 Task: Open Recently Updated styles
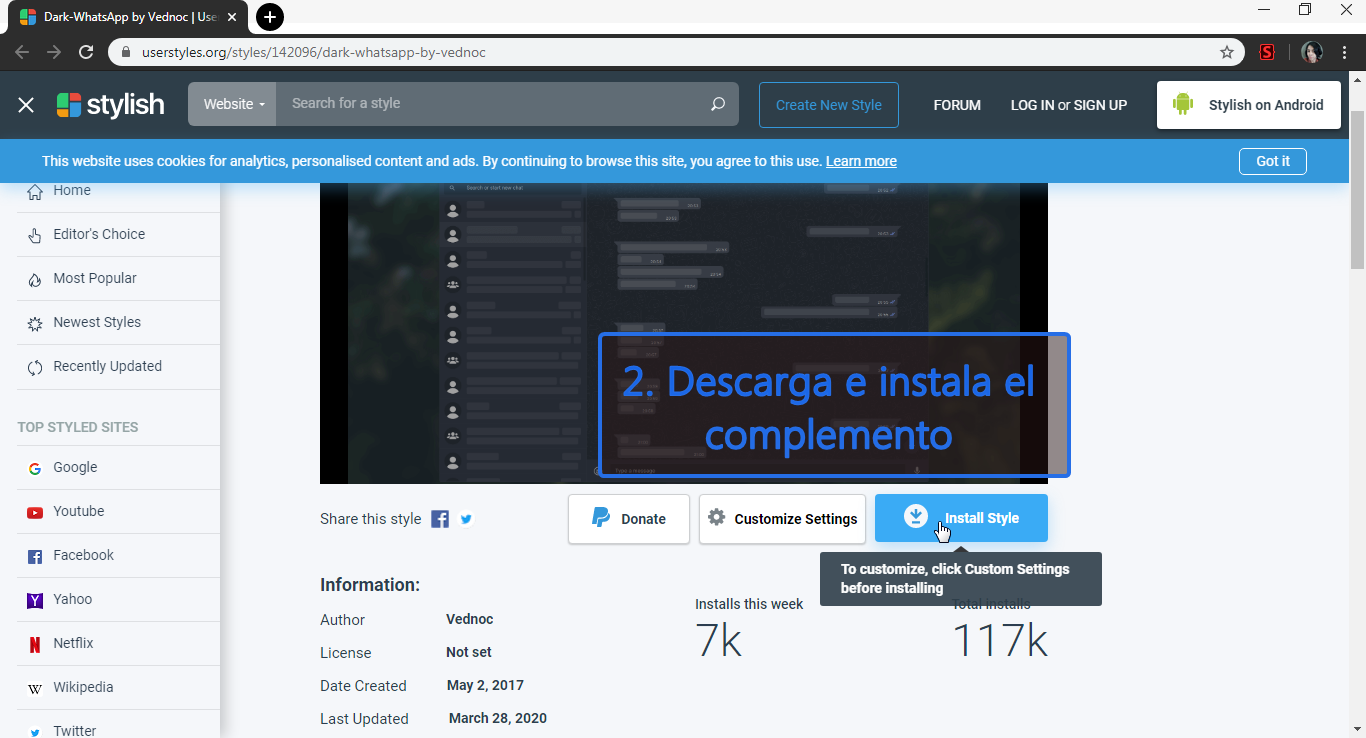[107, 366]
